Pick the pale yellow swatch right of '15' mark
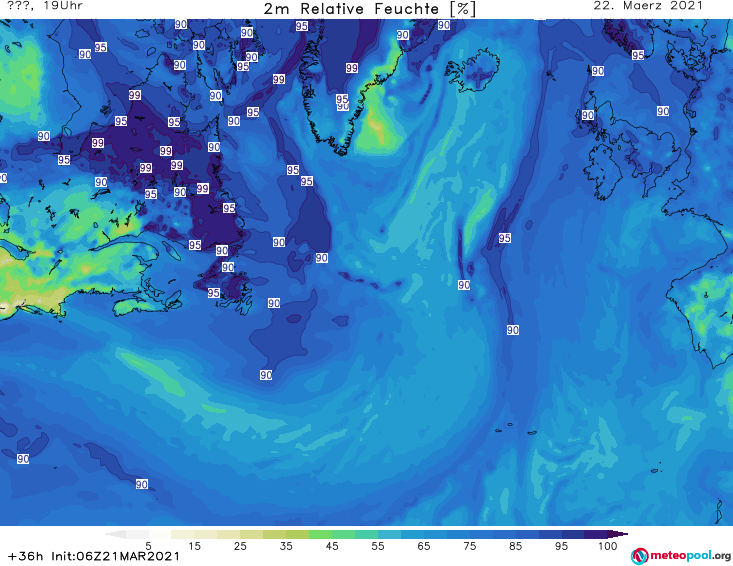This screenshot has height=566, width=733. pos(206,534)
